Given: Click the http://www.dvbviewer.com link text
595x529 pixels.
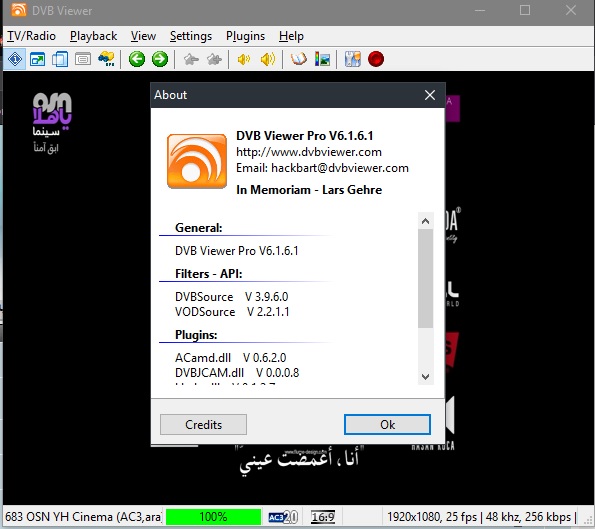Looking at the screenshot, I should coord(309,152).
